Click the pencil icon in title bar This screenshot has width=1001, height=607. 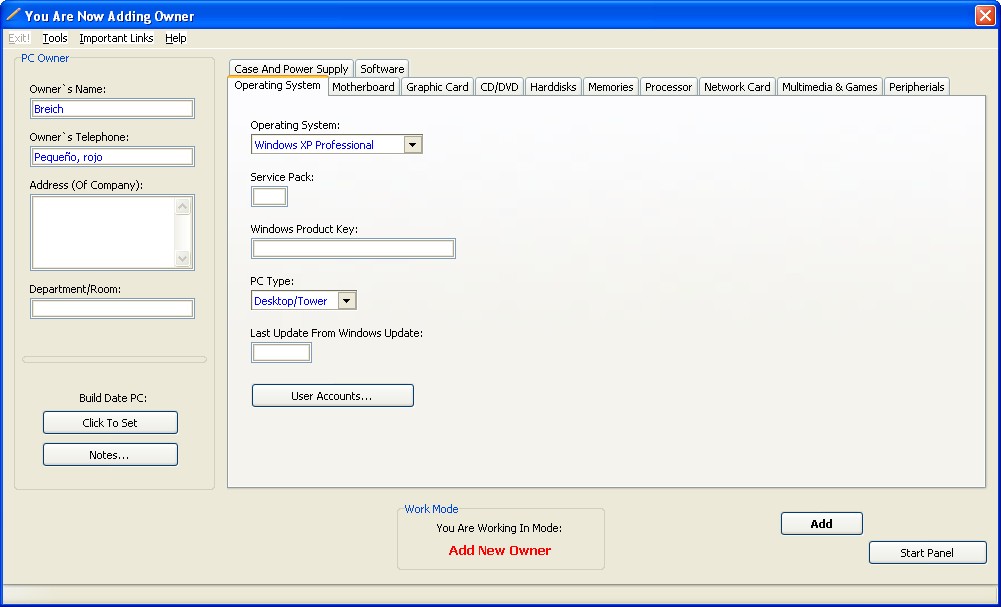13,15
